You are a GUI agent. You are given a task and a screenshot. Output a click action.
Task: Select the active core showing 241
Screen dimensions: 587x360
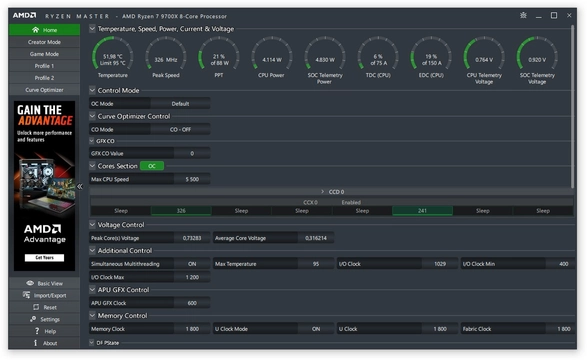[x=422, y=211]
